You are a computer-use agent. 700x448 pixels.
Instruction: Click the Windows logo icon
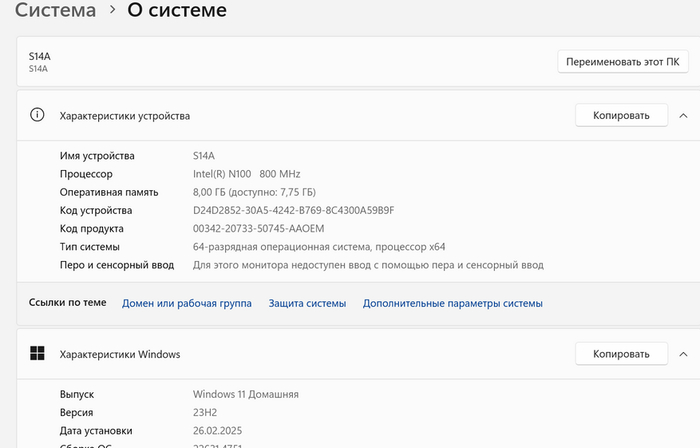pyautogui.click(x=38, y=353)
